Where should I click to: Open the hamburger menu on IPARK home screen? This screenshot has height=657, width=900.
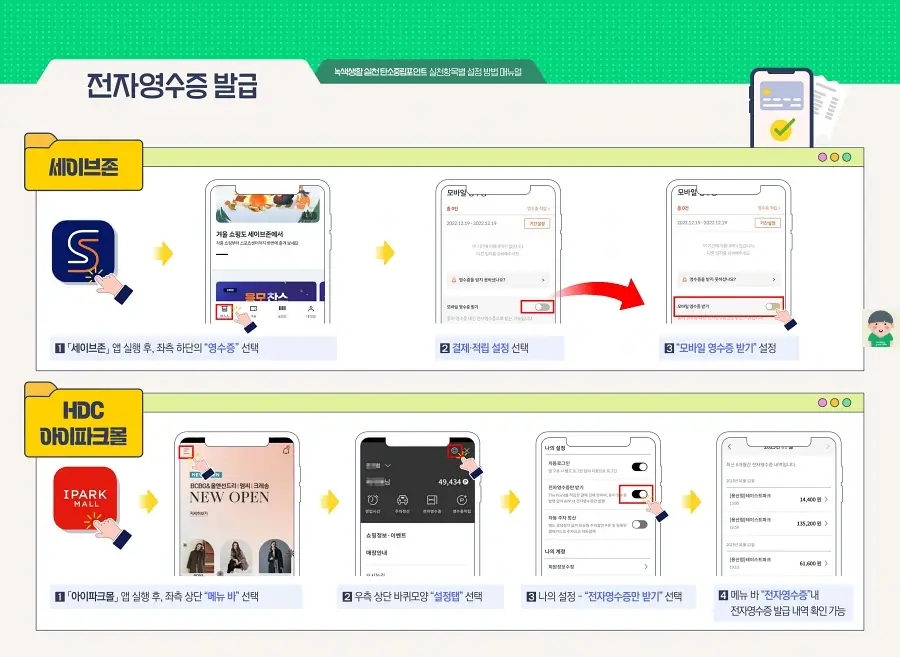coord(186,452)
